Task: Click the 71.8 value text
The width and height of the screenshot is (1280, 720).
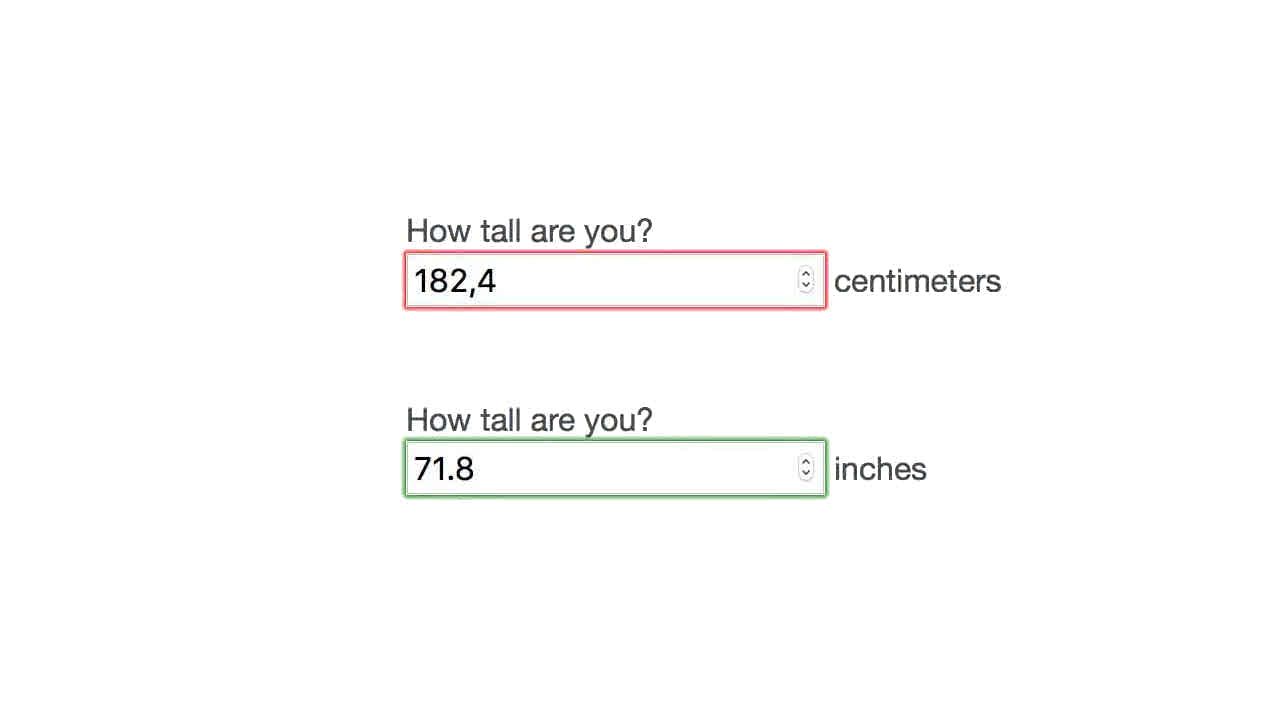Action: 444,469
